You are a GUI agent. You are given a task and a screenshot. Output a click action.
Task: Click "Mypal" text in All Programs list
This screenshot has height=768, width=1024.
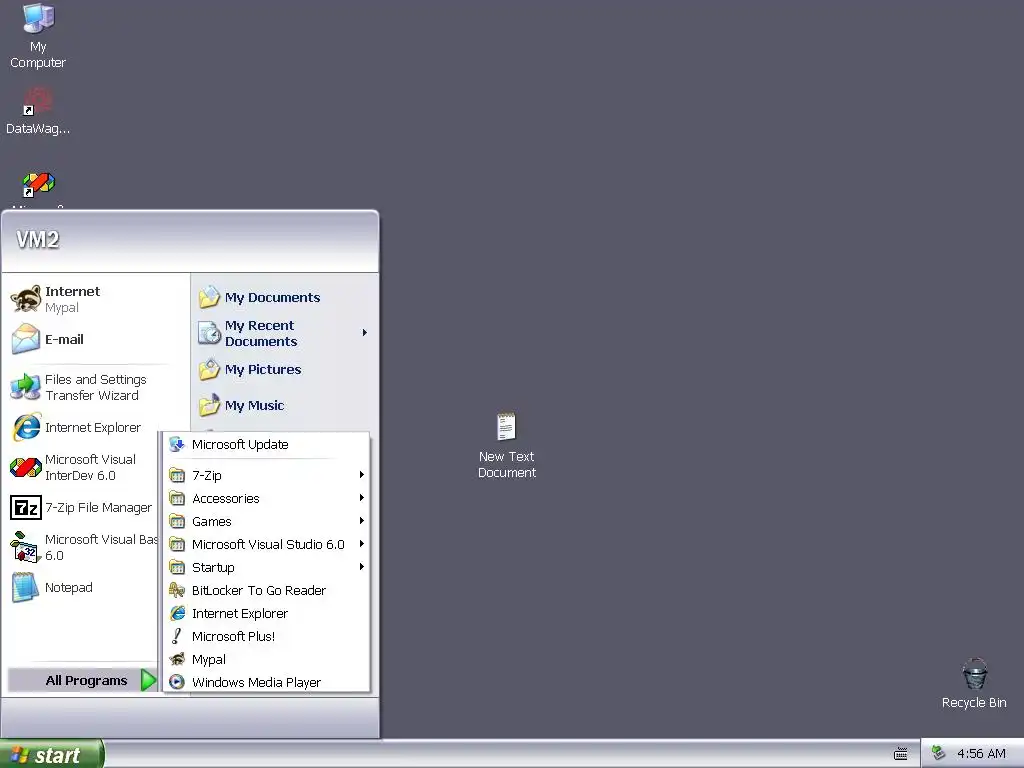(x=208, y=660)
